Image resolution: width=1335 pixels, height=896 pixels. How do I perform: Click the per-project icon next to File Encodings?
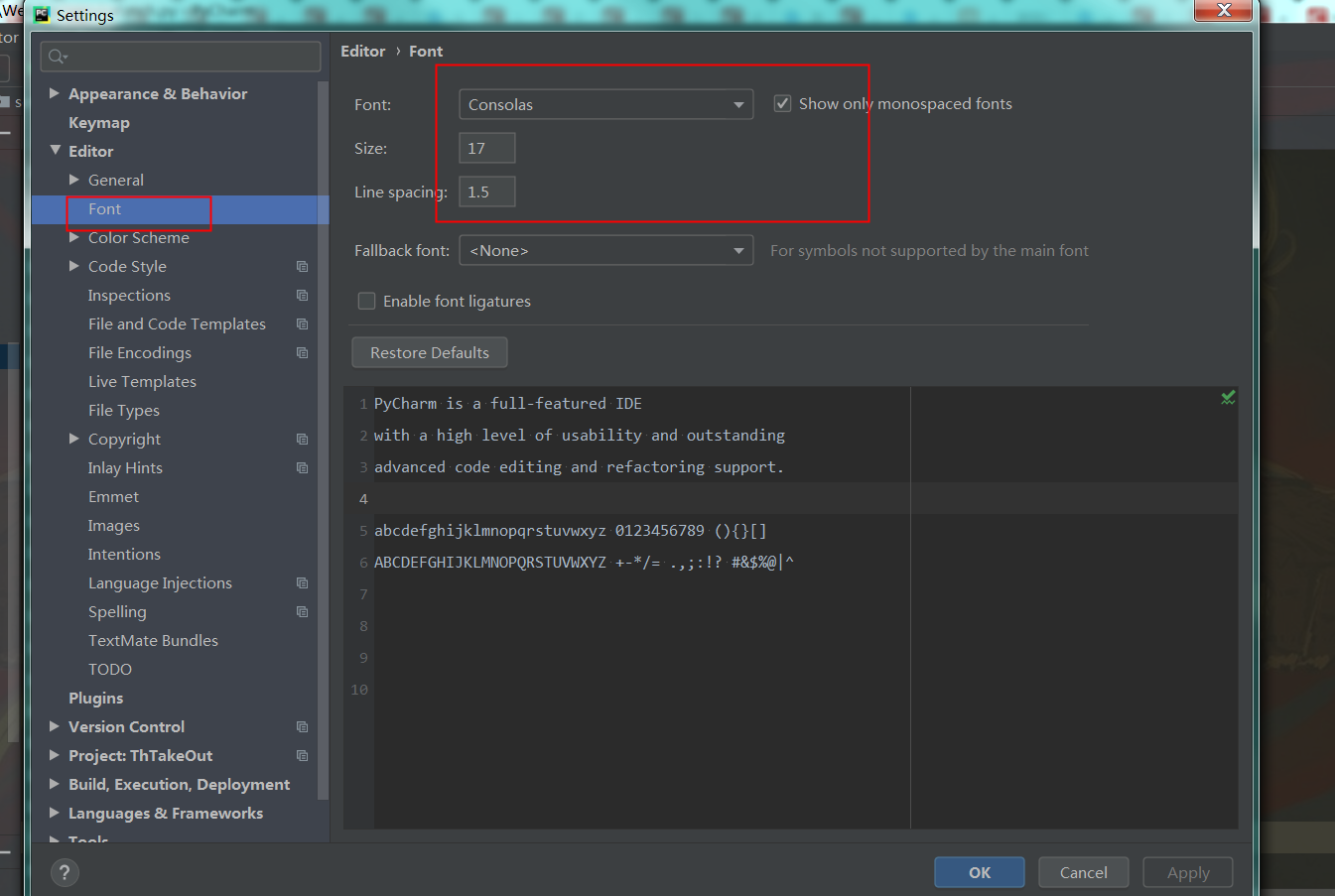point(302,352)
